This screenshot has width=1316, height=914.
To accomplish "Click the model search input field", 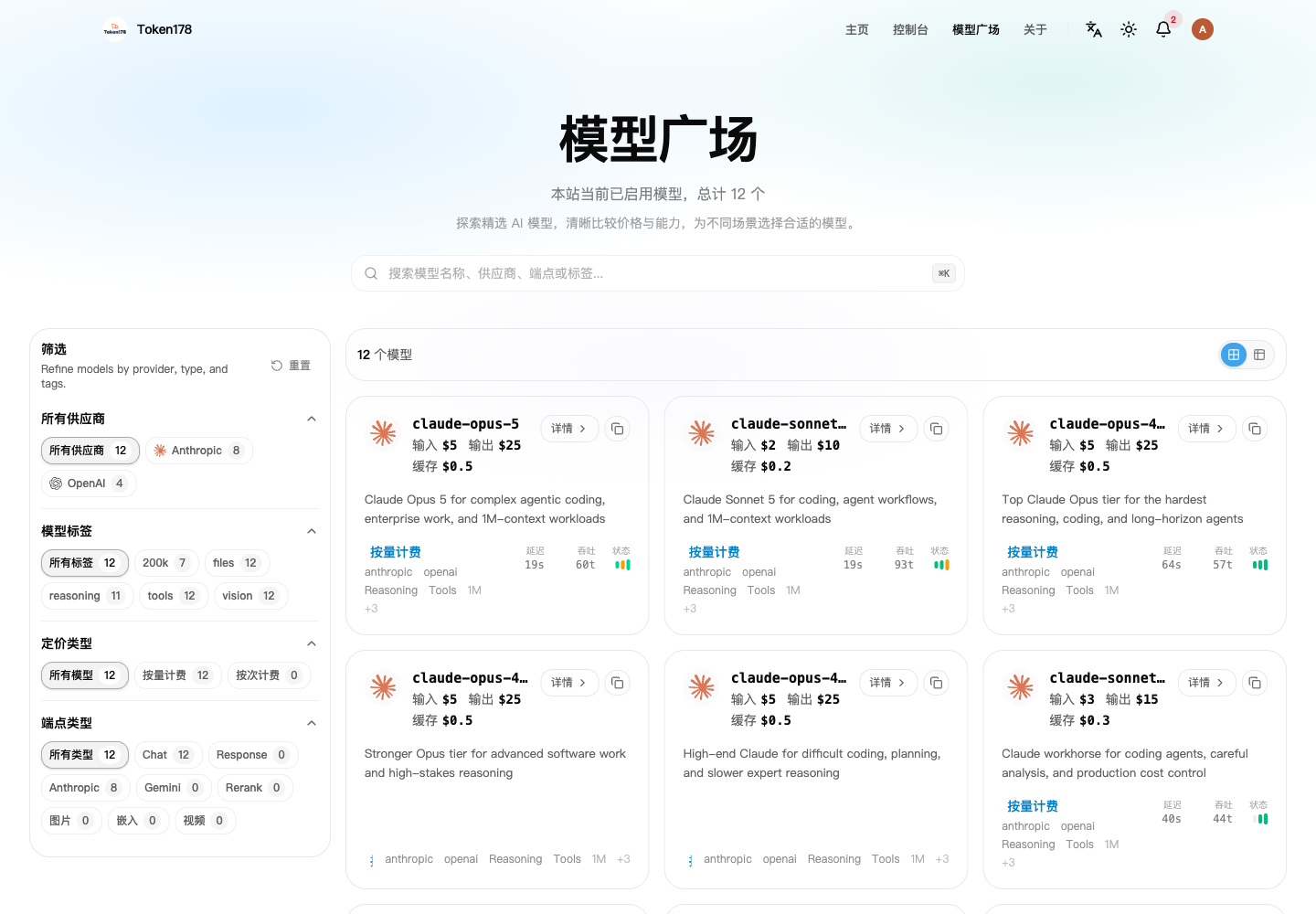I will pos(658,273).
